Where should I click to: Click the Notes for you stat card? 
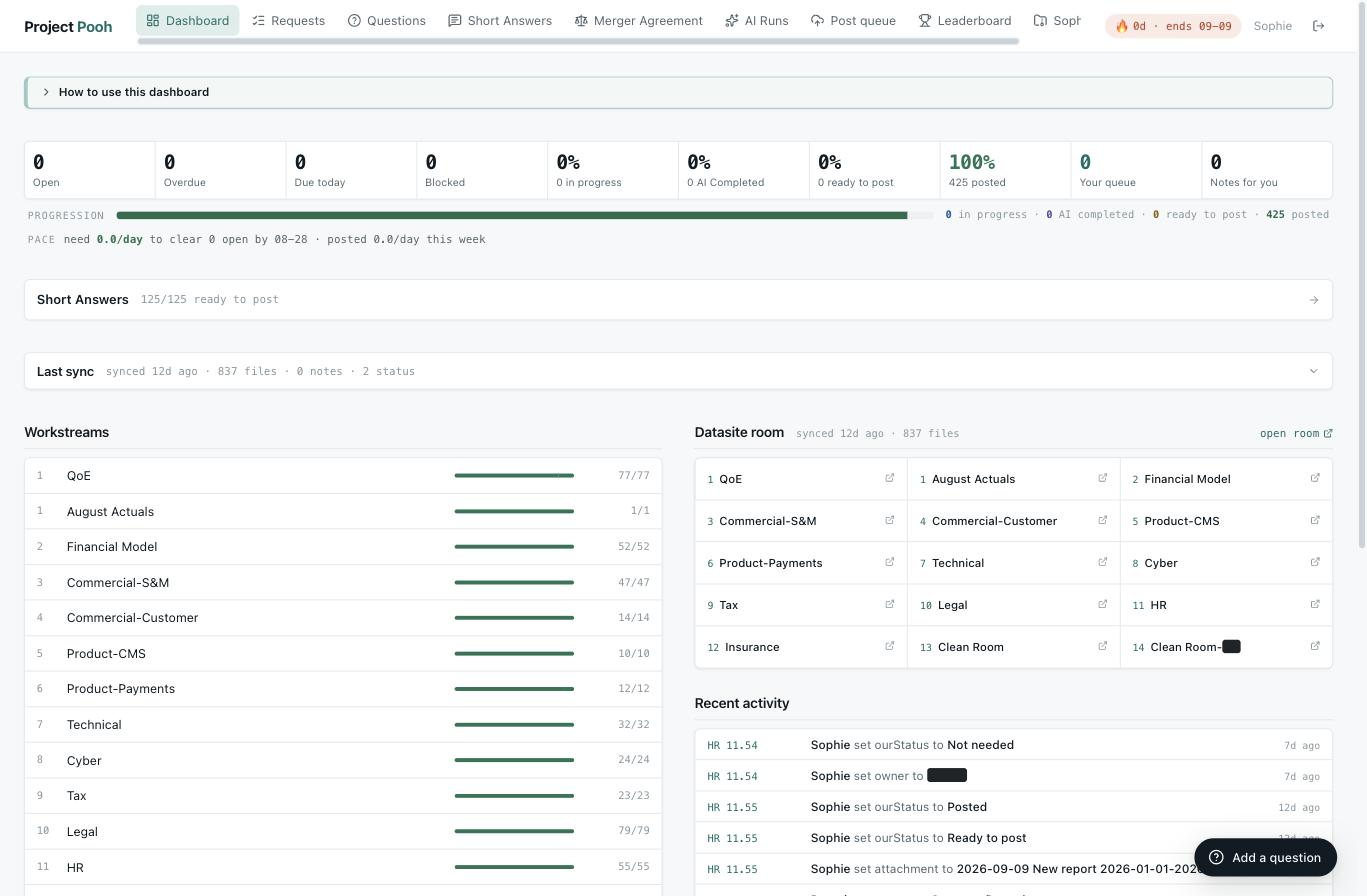tap(1267, 170)
